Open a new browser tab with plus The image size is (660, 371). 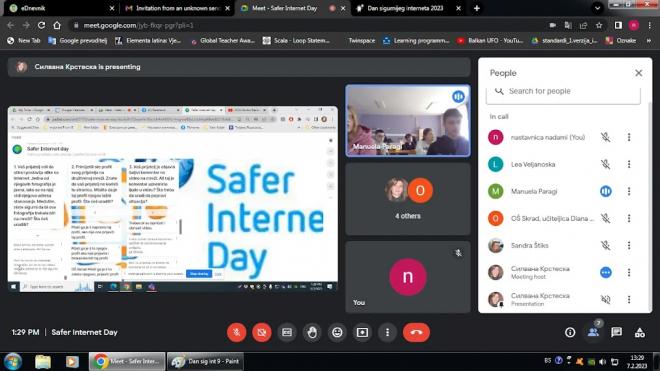pos(476,8)
